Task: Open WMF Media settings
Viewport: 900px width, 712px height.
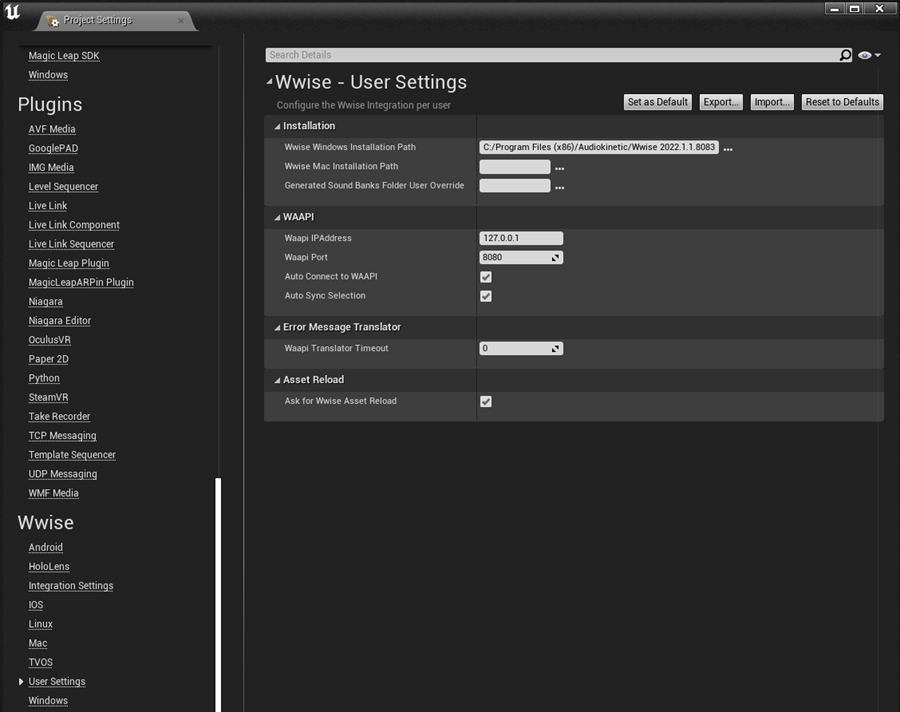Action: click(x=53, y=493)
